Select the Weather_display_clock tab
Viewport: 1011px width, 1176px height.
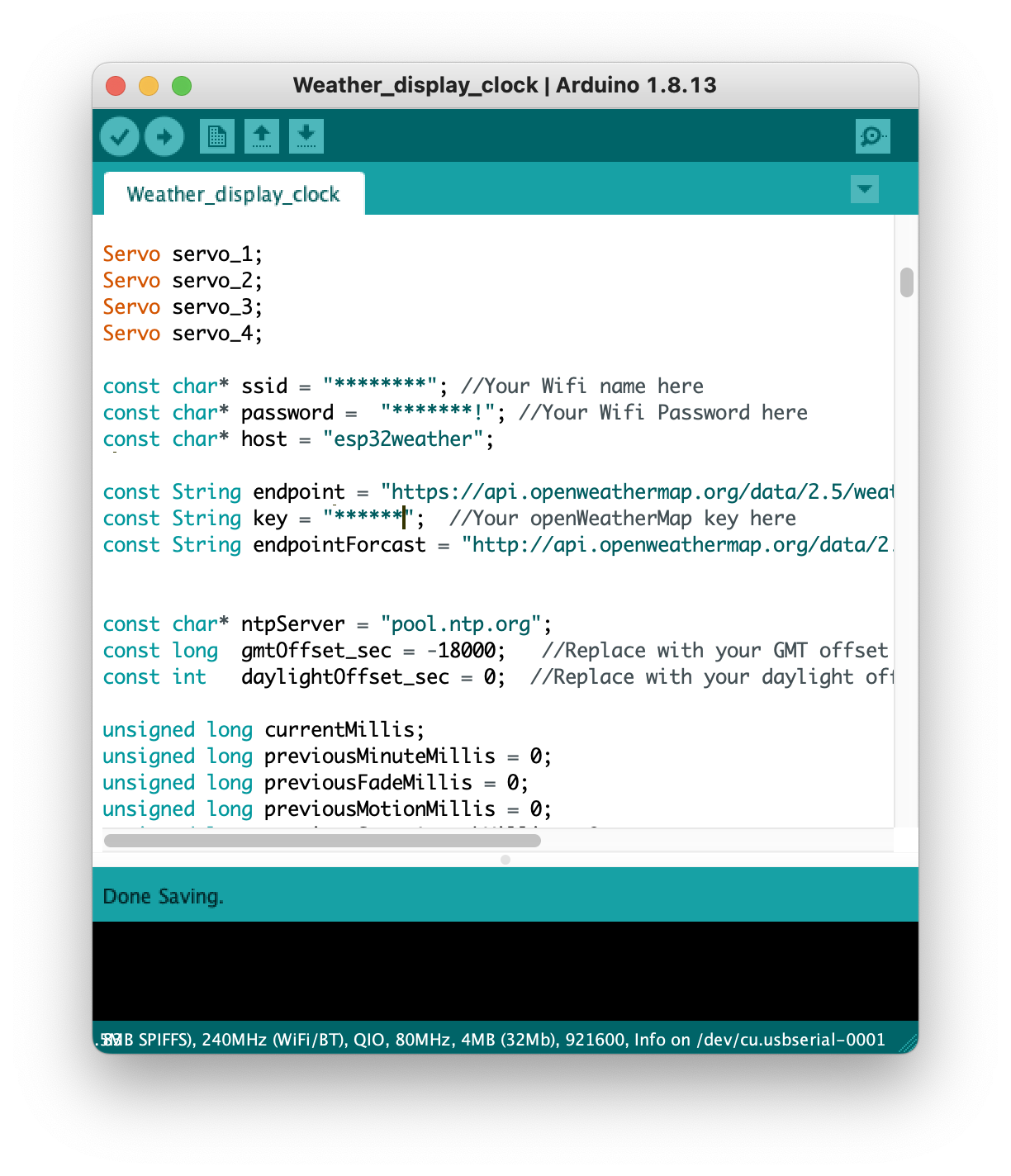click(x=233, y=193)
